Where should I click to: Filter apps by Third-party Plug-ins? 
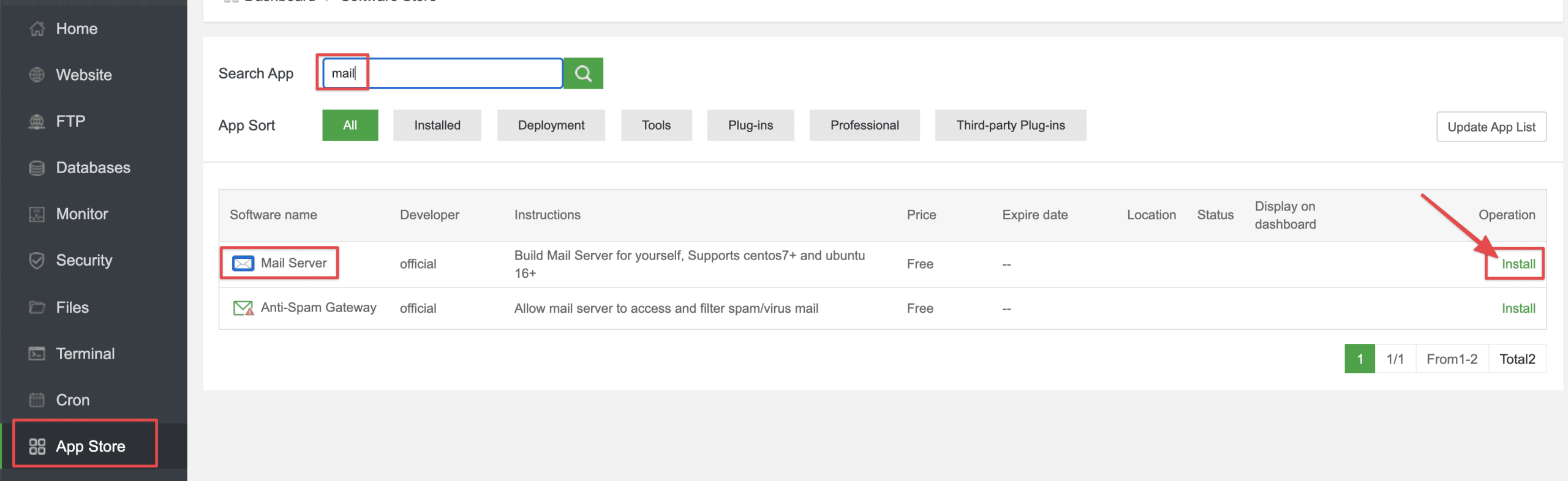[1010, 125]
